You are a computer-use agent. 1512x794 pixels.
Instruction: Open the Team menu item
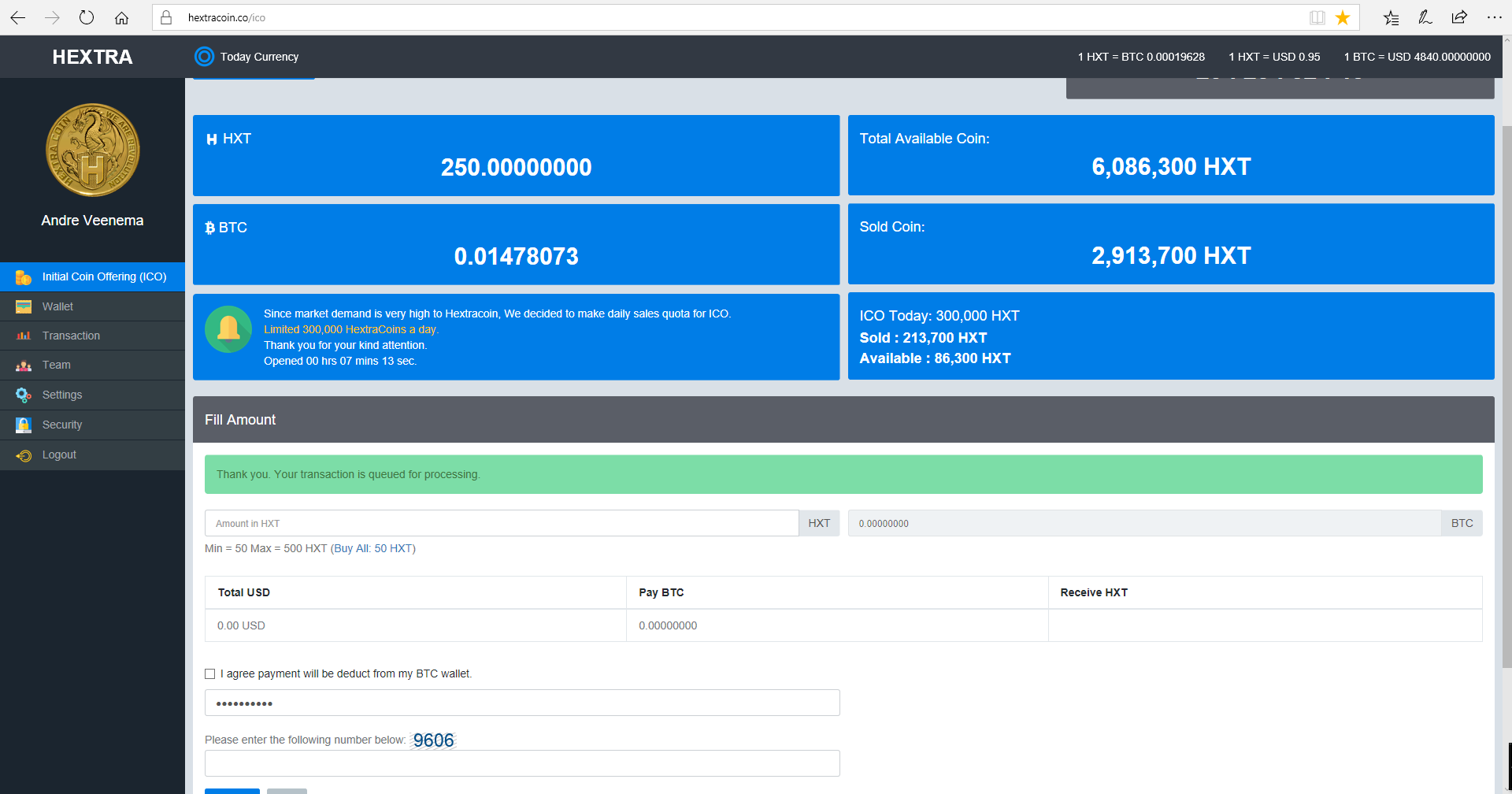[92, 365]
